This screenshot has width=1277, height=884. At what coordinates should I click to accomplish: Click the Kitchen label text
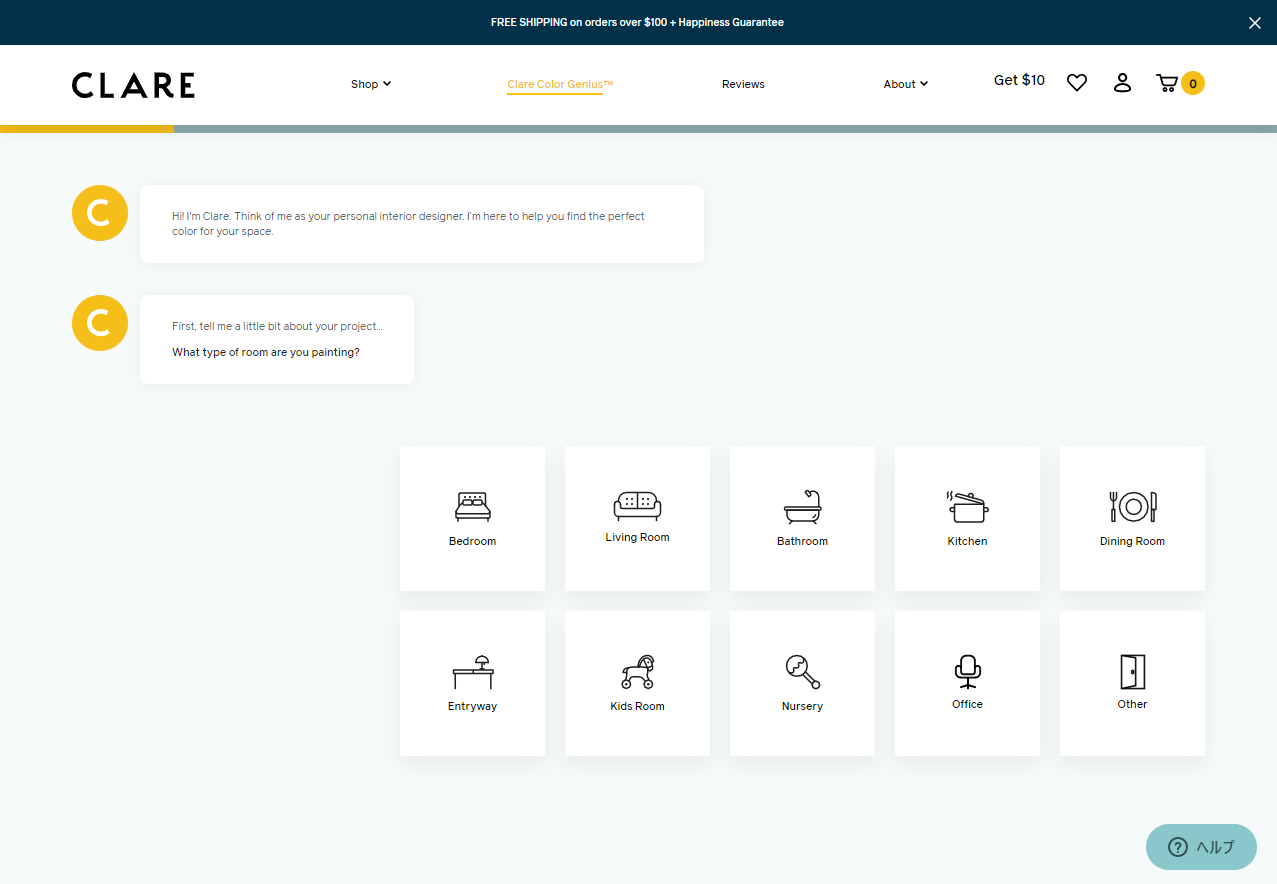point(967,541)
